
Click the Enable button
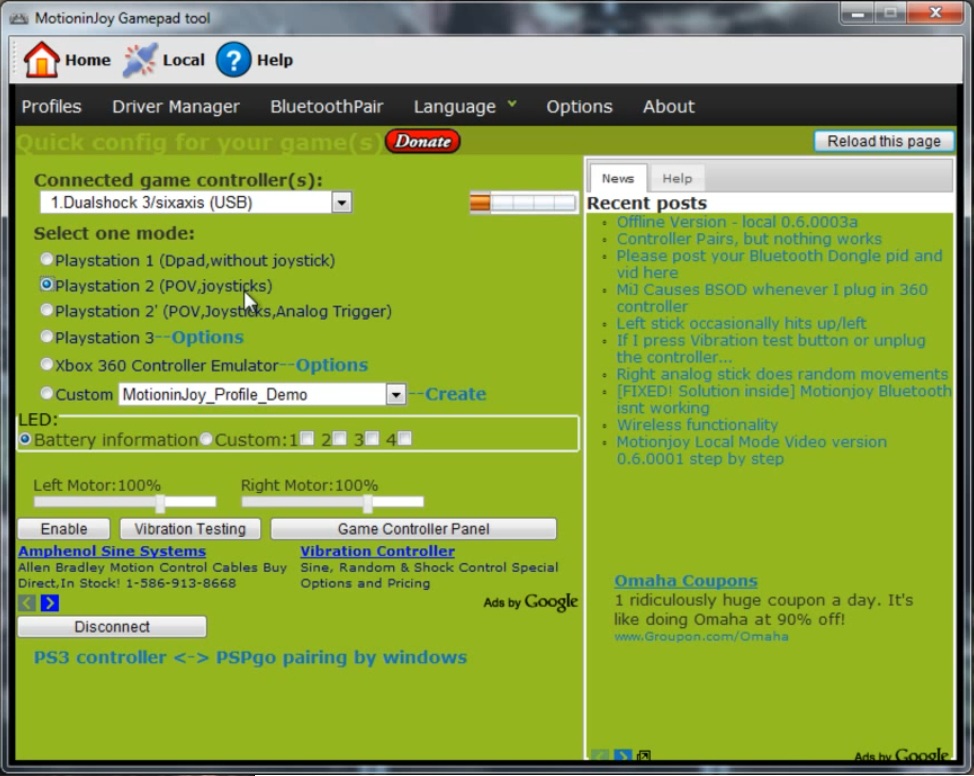click(x=64, y=529)
